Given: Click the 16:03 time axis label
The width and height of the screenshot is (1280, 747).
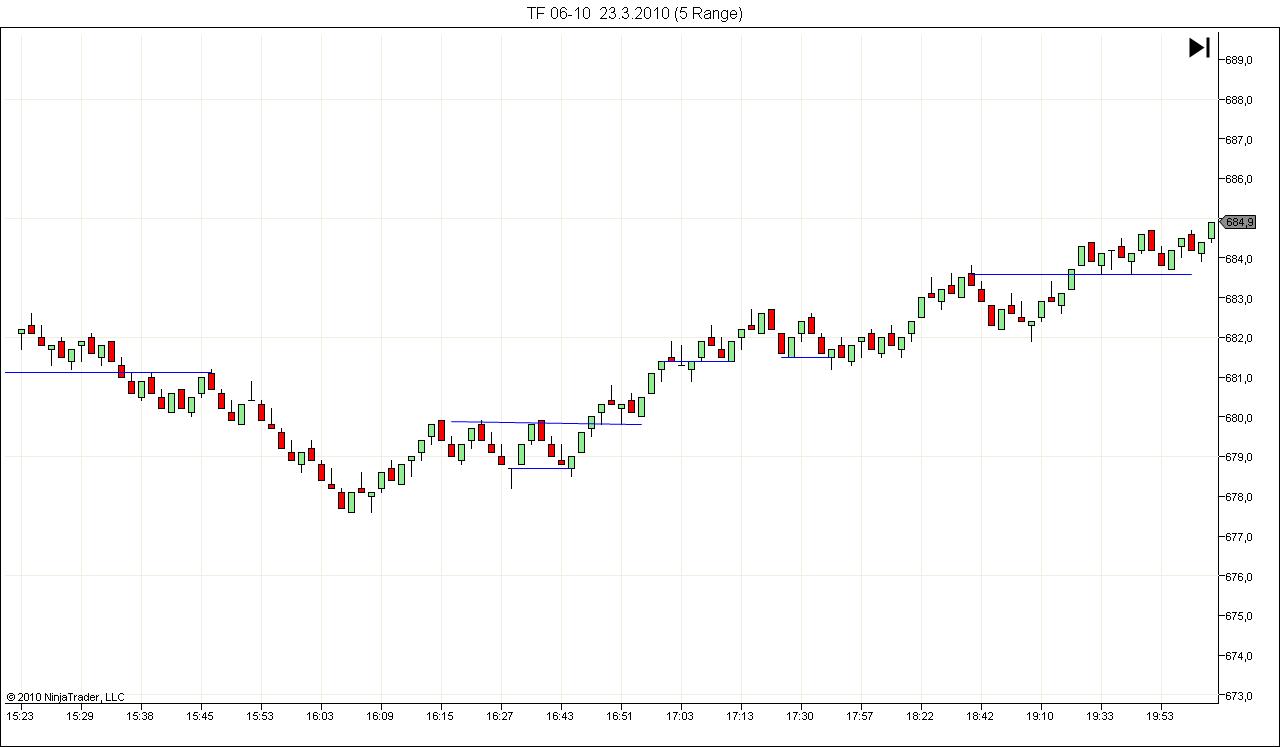Looking at the screenshot, I should (320, 716).
